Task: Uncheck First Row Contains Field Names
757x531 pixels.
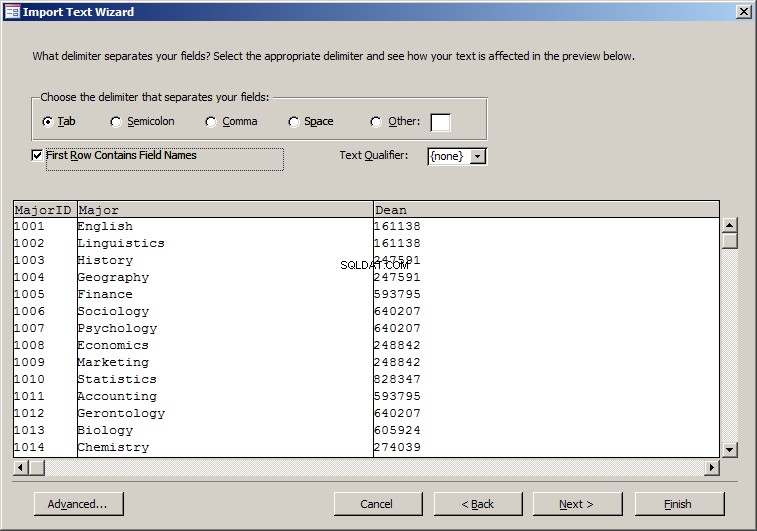Action: click(x=37, y=155)
